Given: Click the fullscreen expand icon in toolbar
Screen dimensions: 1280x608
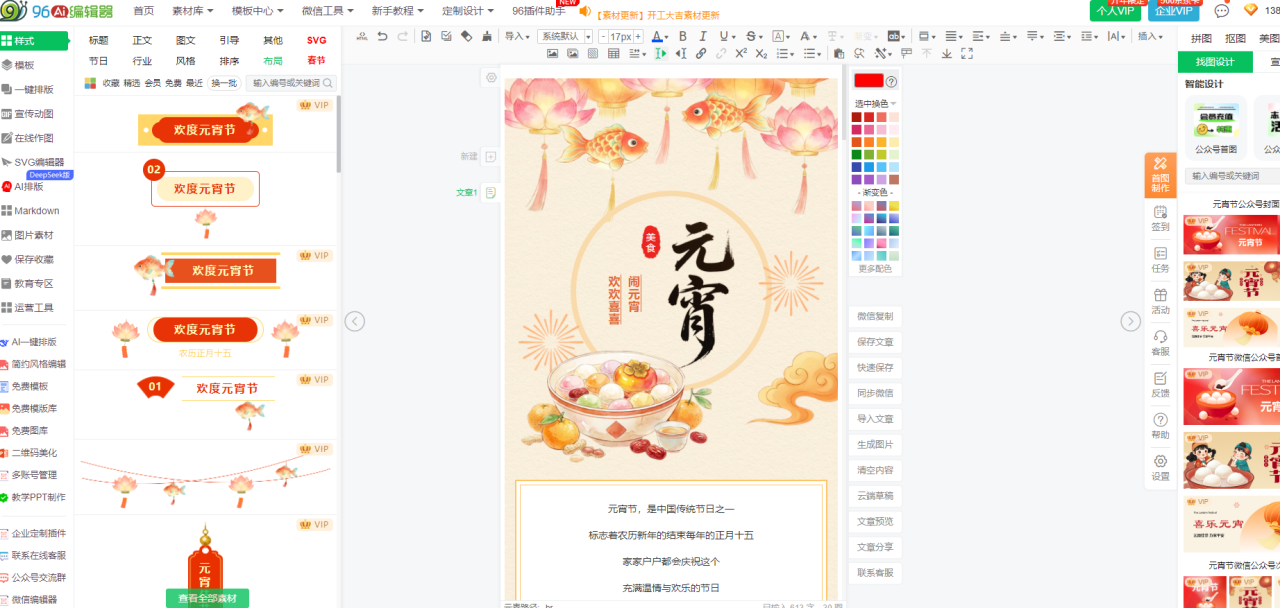Looking at the screenshot, I should (967, 54).
